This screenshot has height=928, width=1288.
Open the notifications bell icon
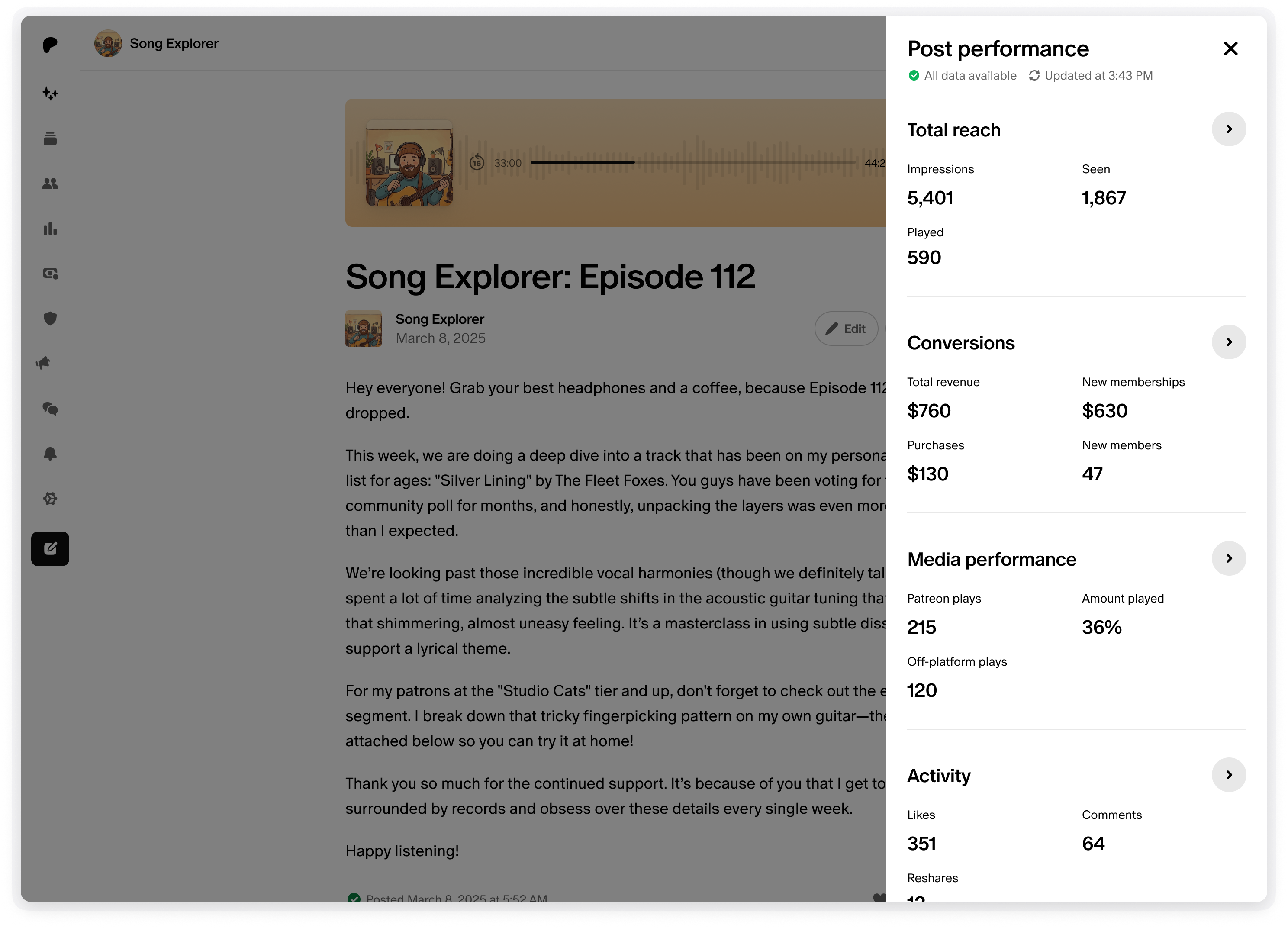[x=50, y=453]
